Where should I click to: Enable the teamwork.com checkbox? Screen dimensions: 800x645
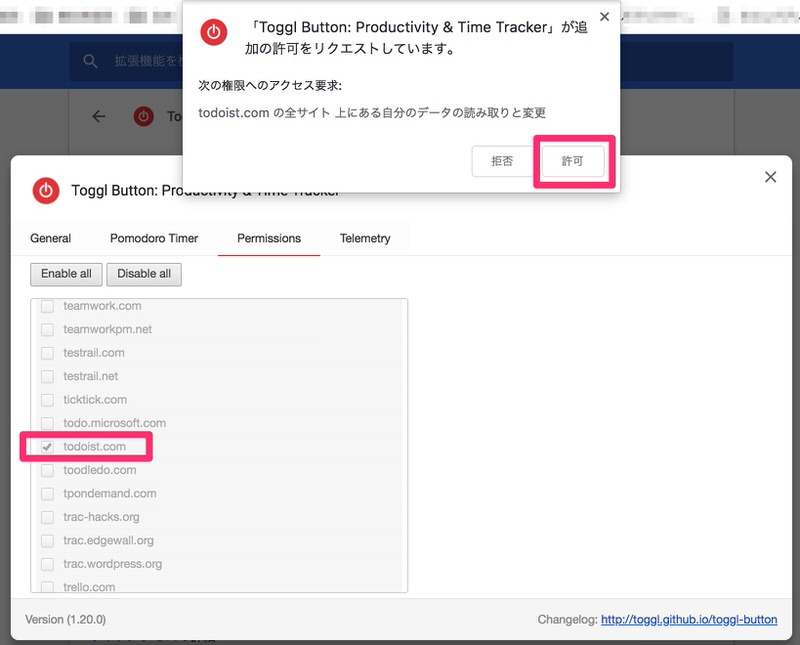click(x=47, y=306)
